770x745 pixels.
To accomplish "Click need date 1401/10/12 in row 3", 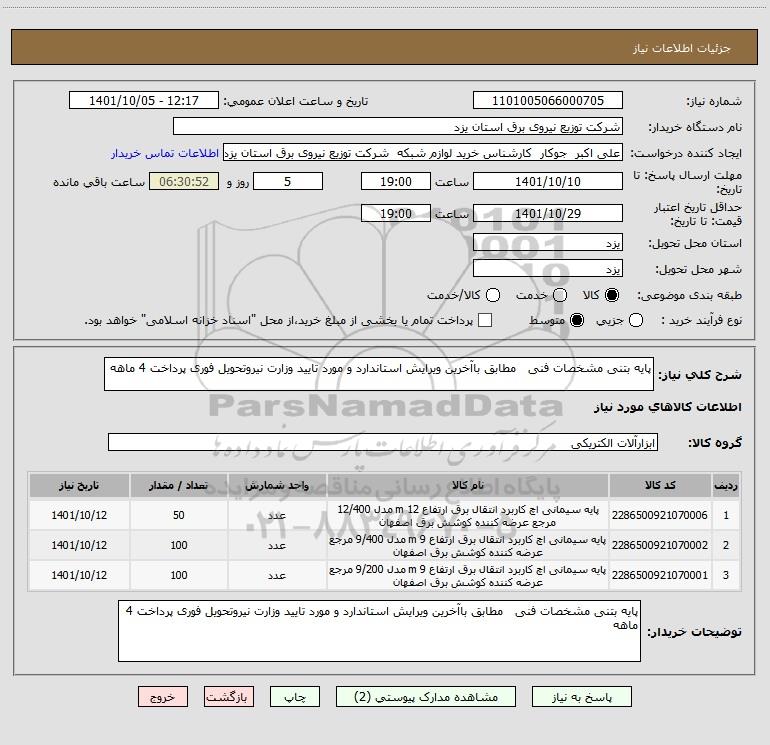I will [79, 575].
